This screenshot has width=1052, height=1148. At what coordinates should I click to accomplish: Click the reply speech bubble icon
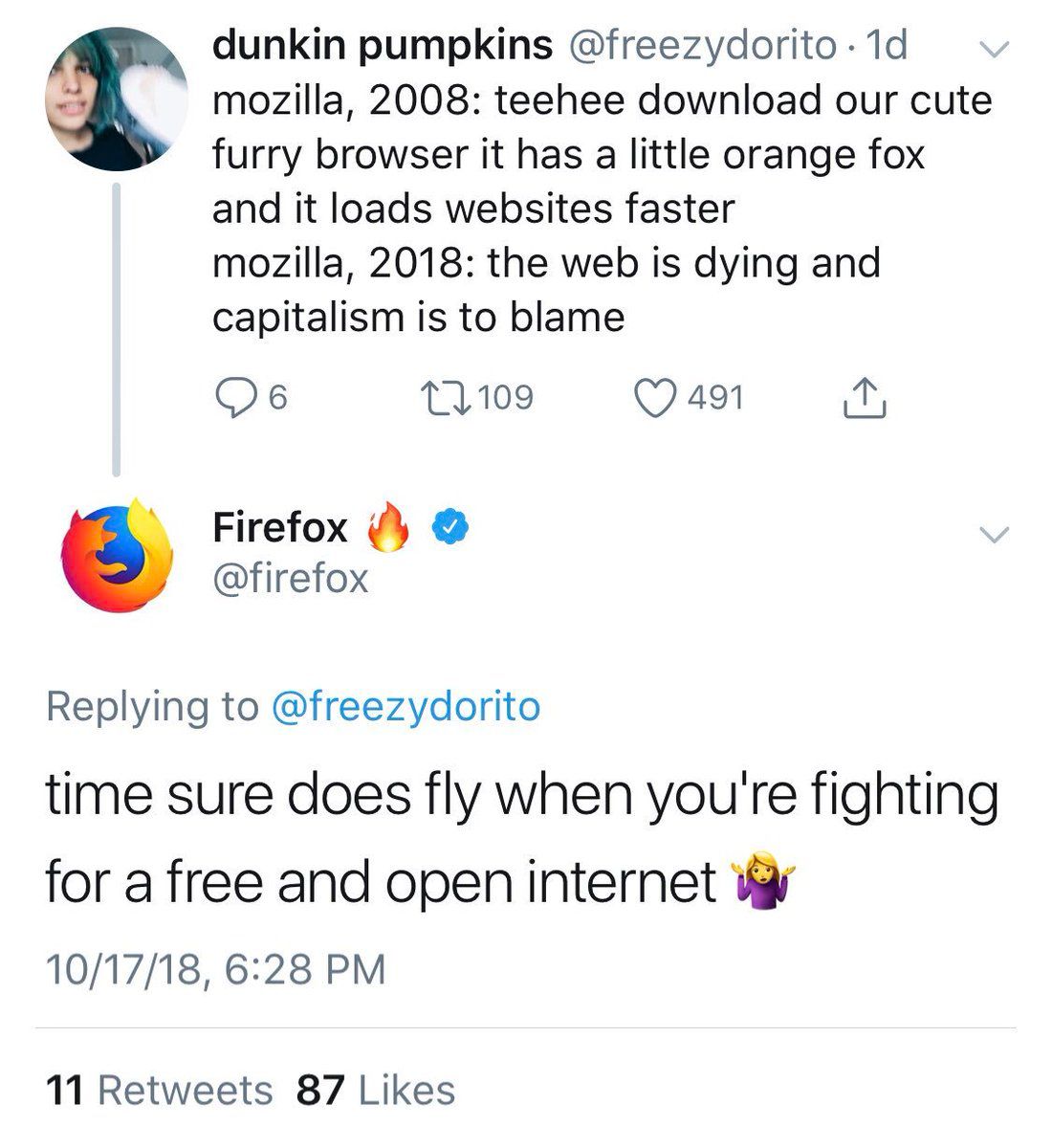click(x=233, y=398)
